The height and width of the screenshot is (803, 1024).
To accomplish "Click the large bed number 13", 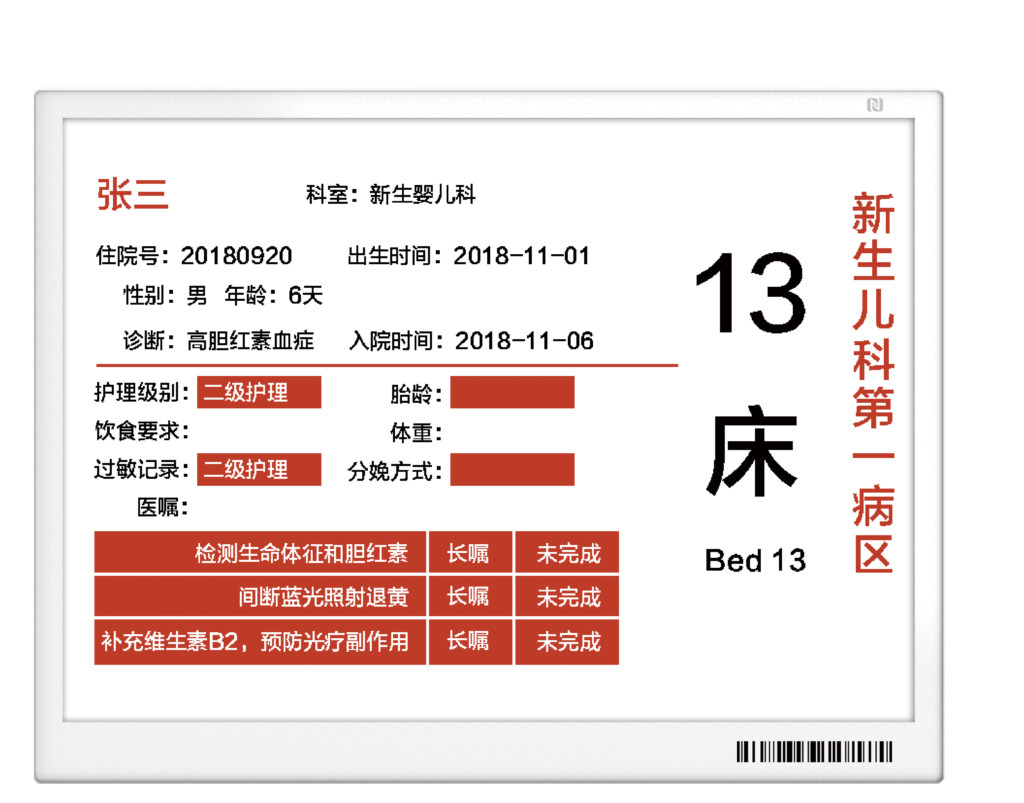I will point(751,292).
